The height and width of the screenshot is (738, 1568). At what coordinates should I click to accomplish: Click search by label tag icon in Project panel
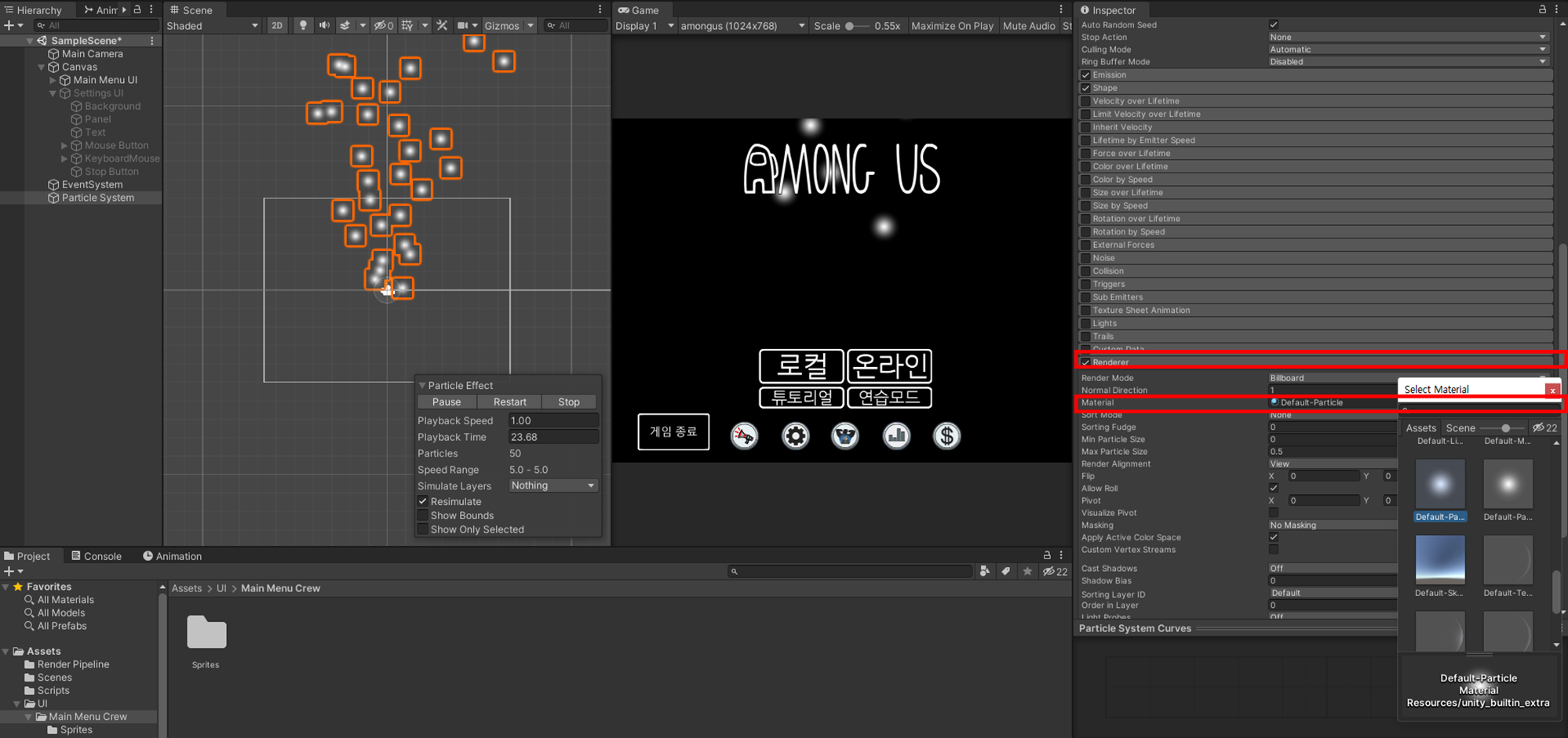tap(1005, 571)
